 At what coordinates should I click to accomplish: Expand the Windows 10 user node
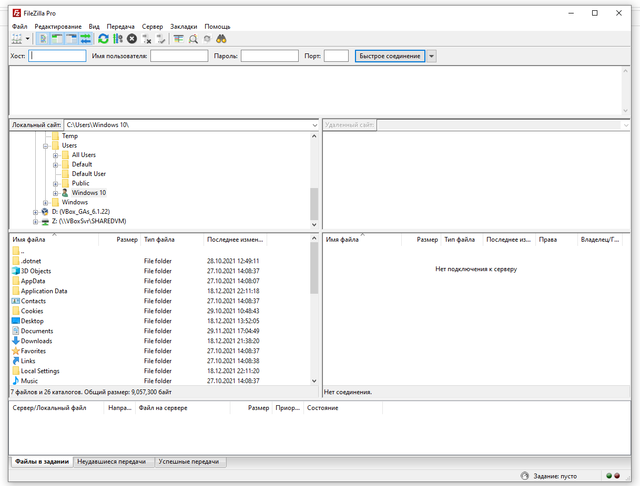pos(56,193)
